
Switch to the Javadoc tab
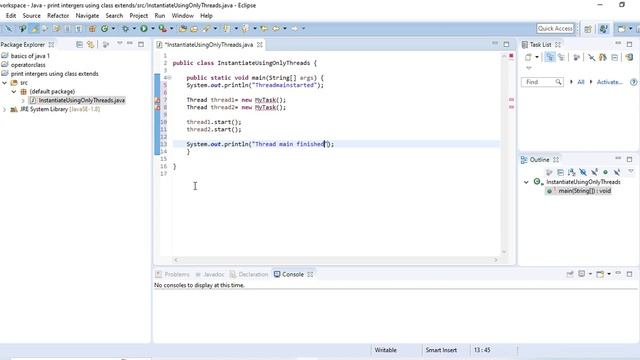pyautogui.click(x=210, y=274)
